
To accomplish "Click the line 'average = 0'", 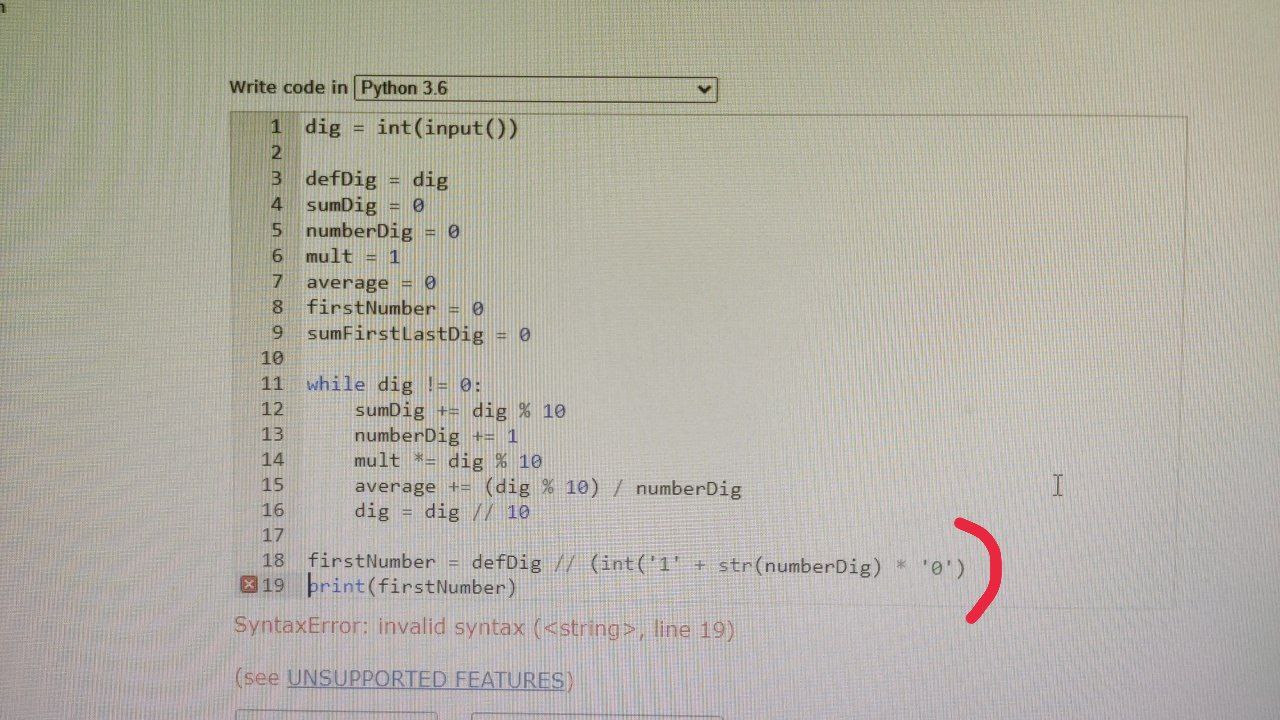I will pyautogui.click(x=370, y=283).
